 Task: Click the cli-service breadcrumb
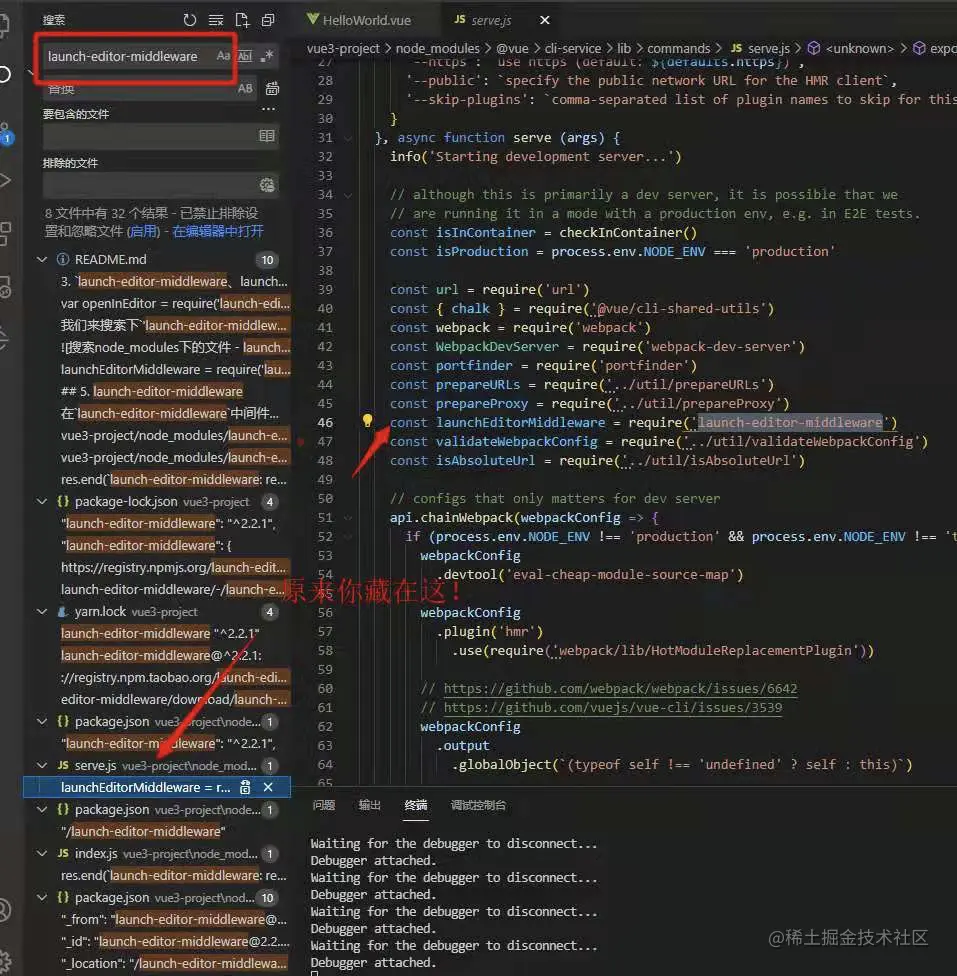tap(573, 48)
